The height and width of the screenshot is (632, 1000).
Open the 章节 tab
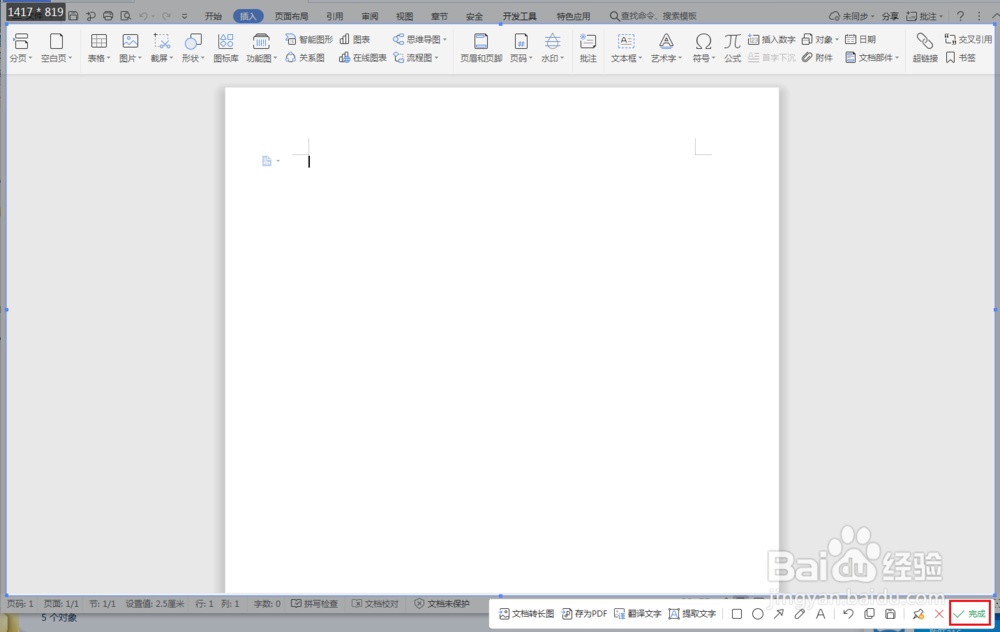point(439,16)
